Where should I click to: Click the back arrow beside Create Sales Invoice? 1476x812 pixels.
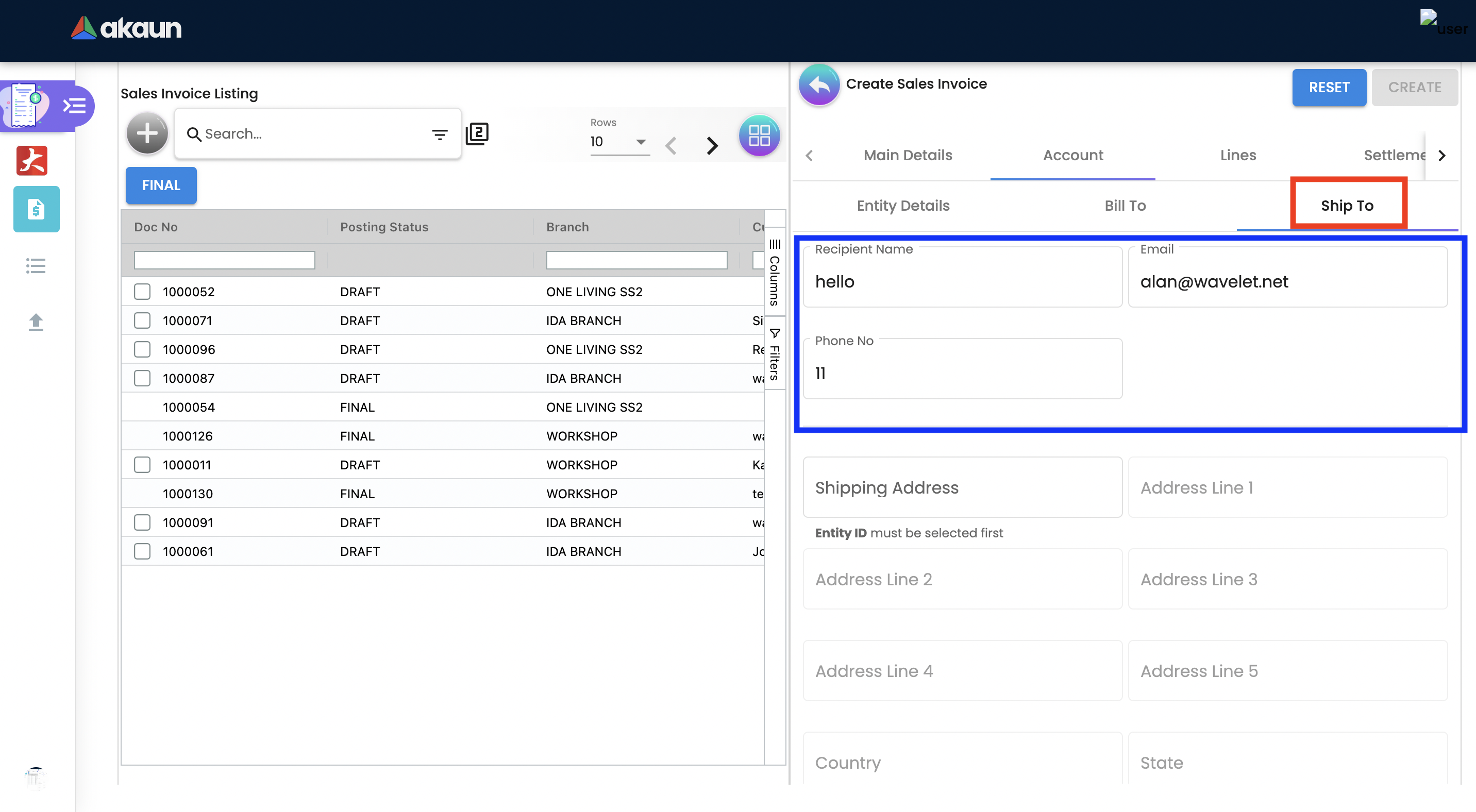click(819, 84)
